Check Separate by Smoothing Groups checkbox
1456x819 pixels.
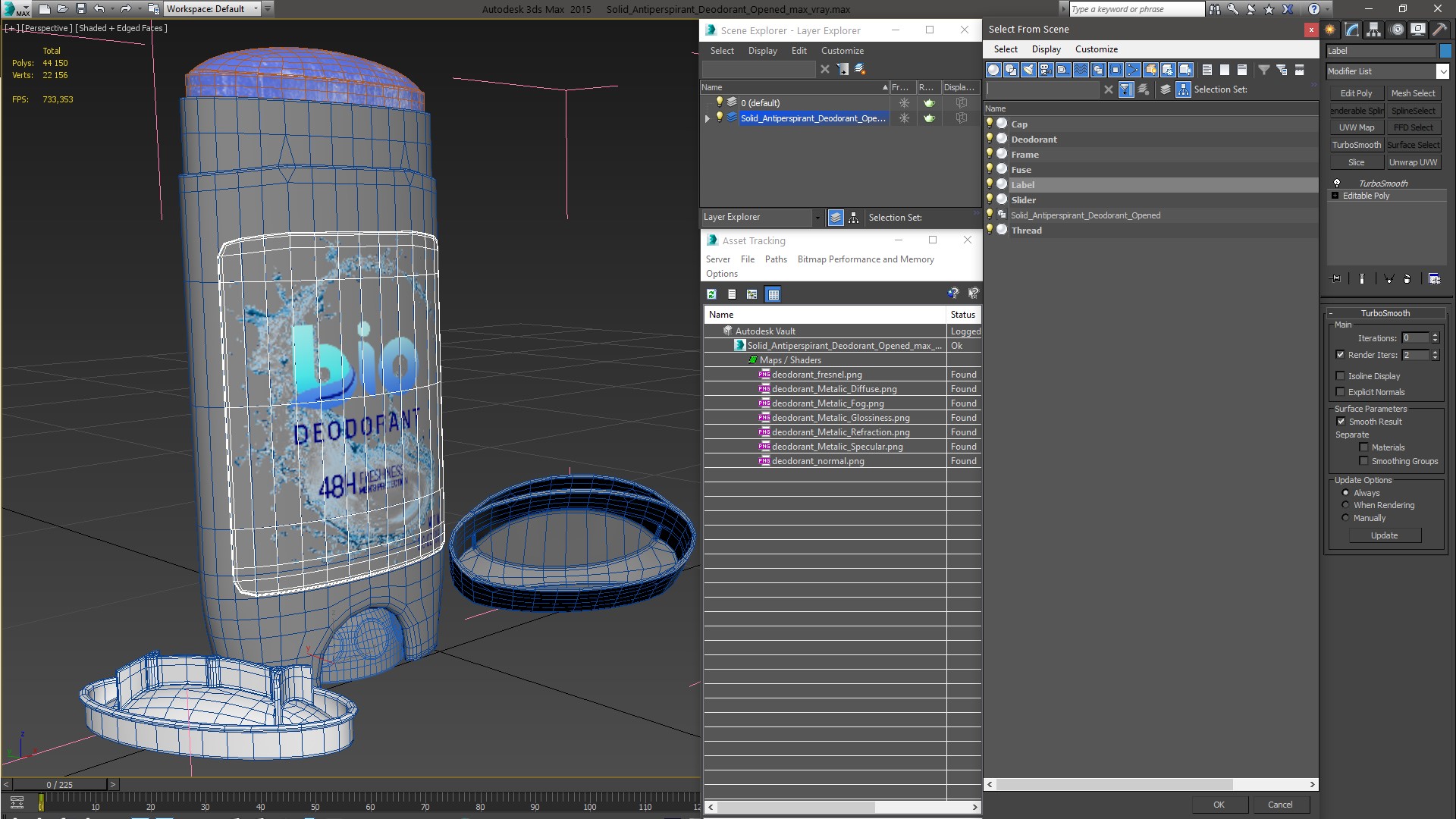click(1363, 461)
